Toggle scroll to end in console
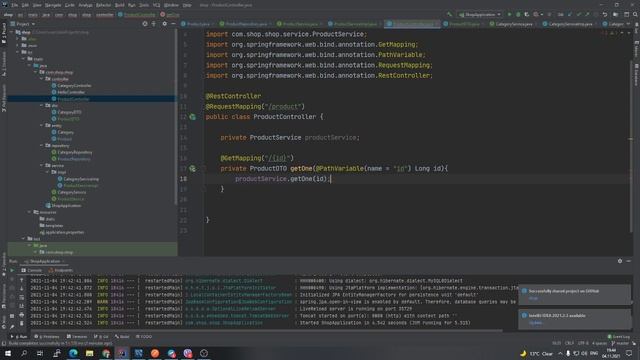Screen dimensions: 640x360 click(x=22, y=306)
